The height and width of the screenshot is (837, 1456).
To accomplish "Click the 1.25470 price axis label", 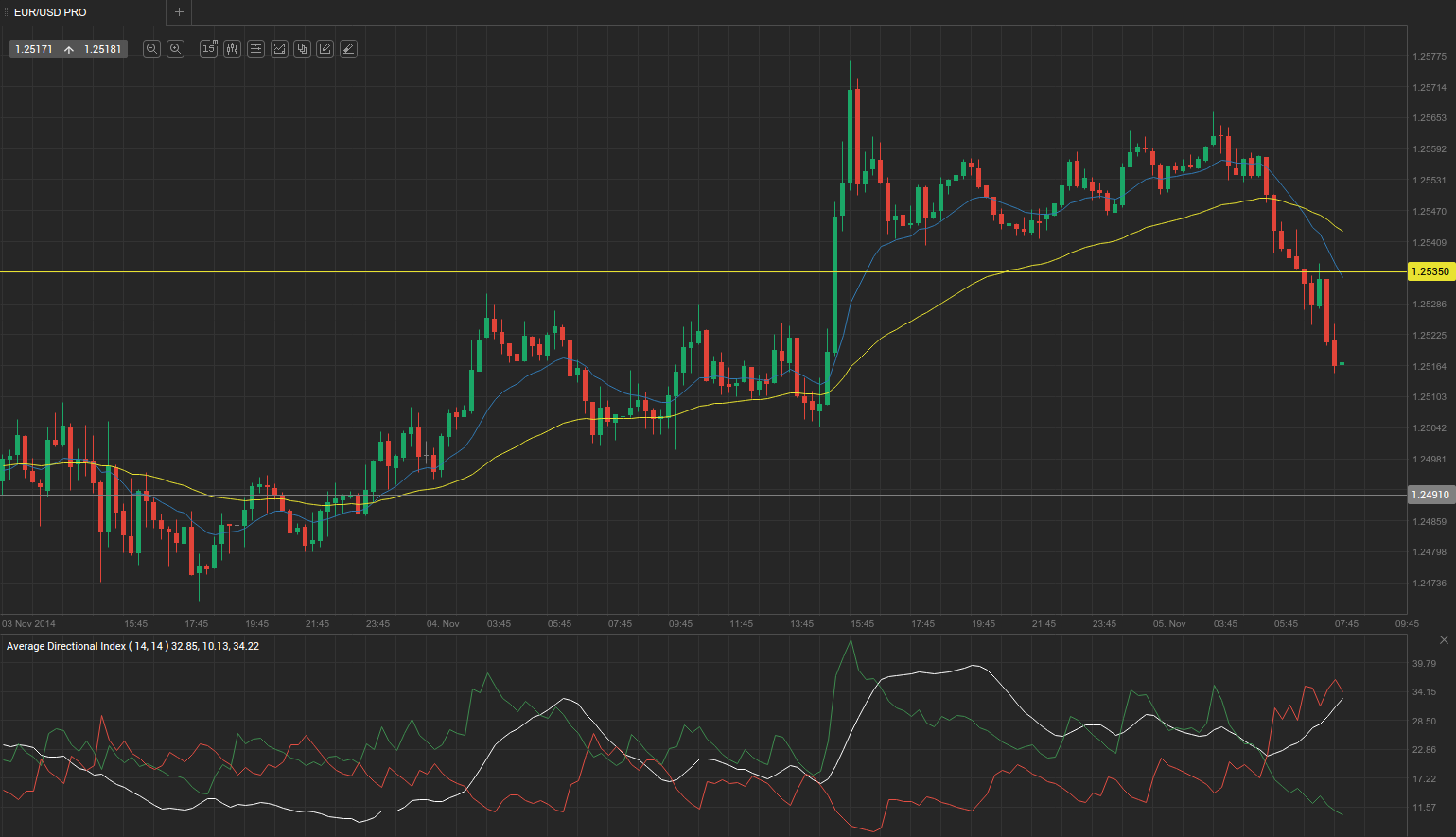I will coord(1430,212).
